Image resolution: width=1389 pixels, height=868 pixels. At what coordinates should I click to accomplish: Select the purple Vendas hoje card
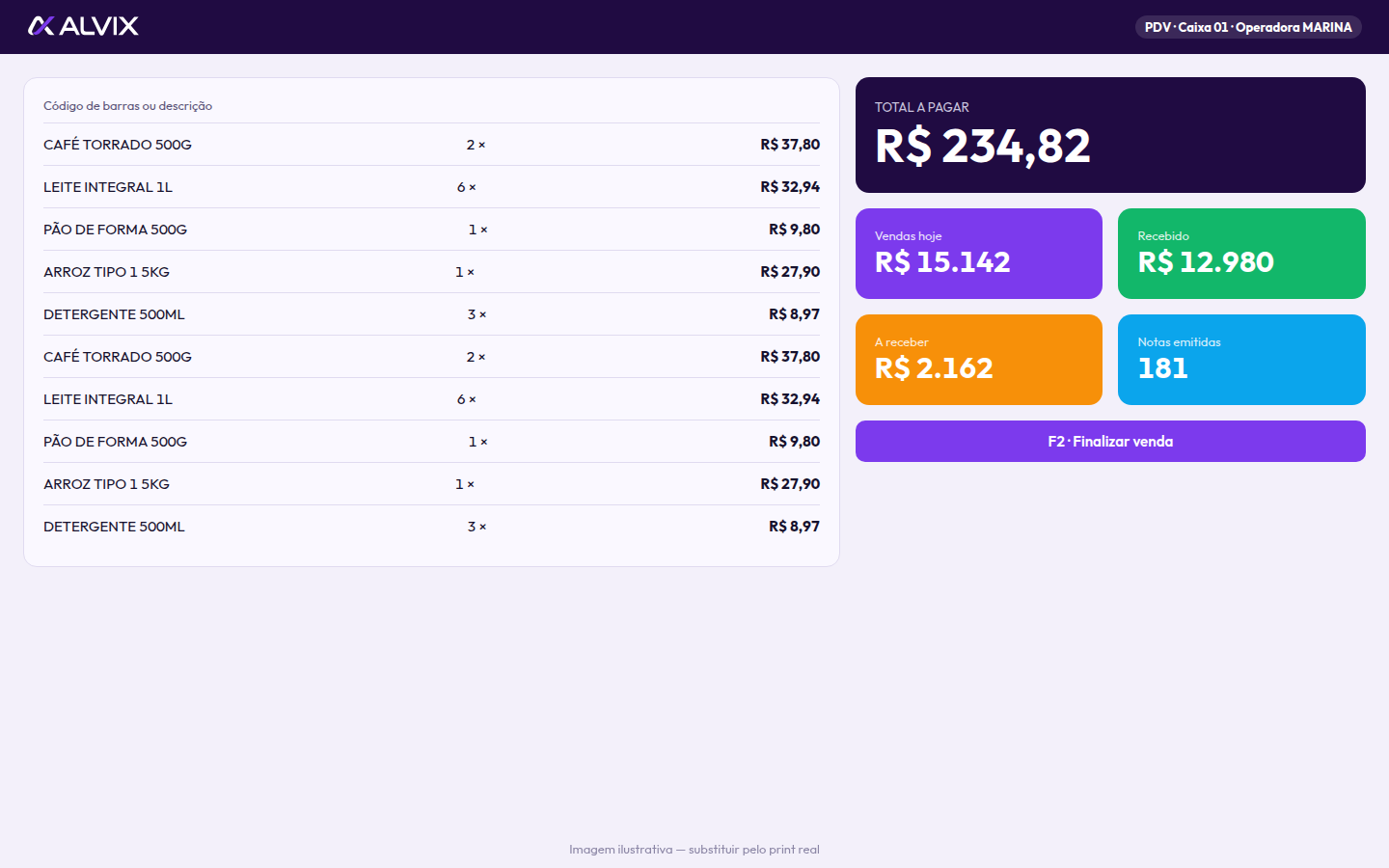pos(979,254)
